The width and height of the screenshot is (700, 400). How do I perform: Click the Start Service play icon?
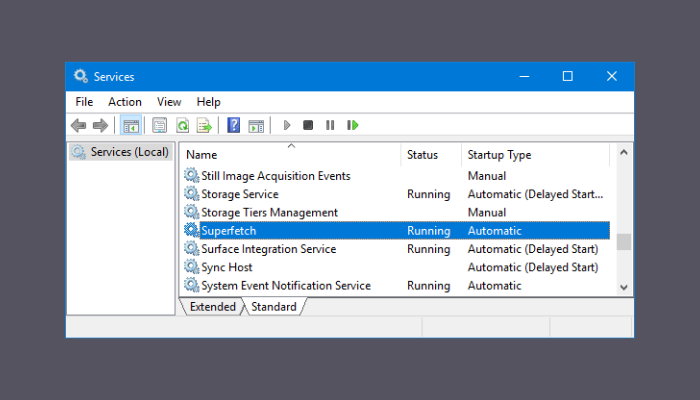point(287,125)
